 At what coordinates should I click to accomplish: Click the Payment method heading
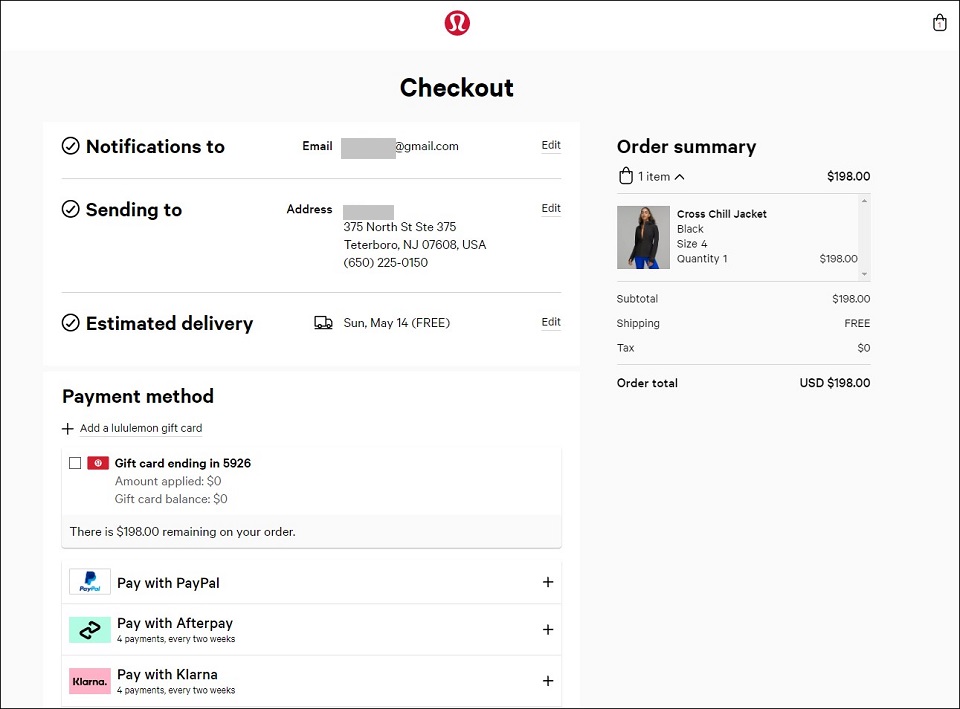tap(138, 396)
